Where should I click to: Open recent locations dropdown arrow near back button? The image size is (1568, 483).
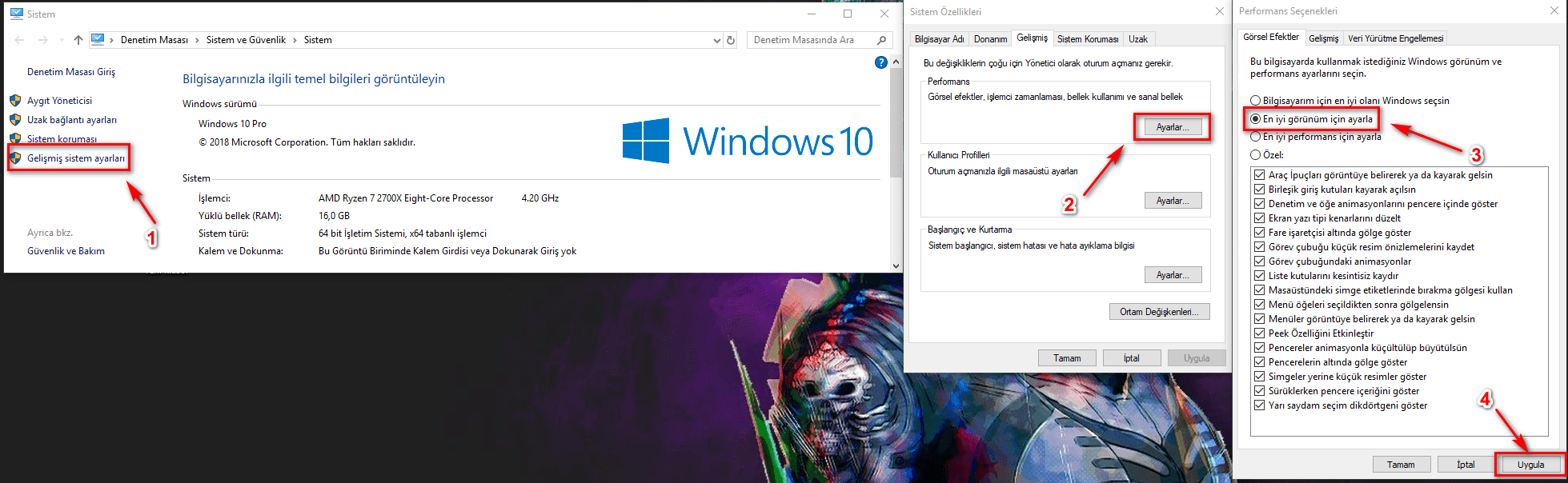(x=62, y=40)
